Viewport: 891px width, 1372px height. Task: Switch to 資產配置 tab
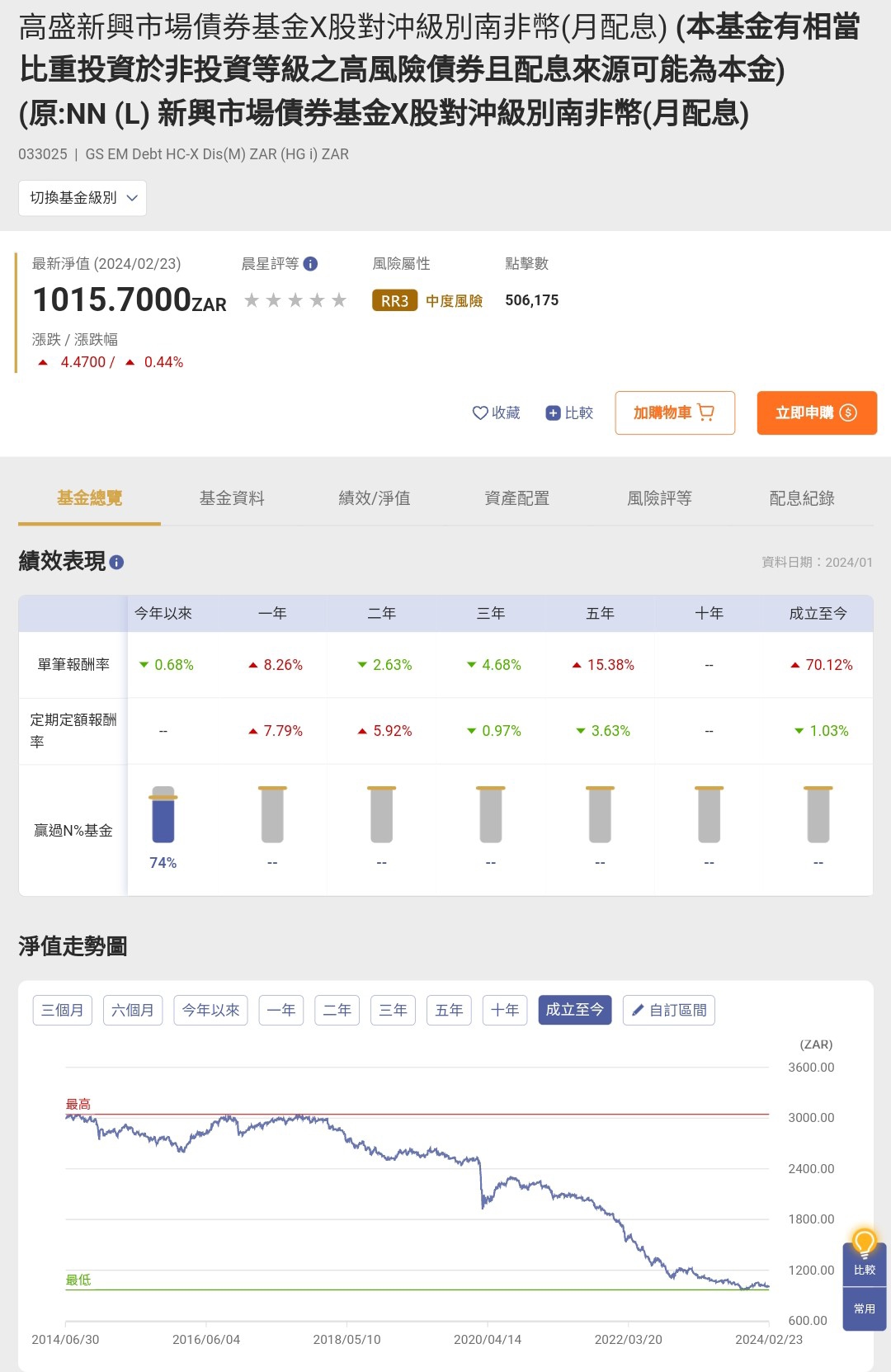(x=517, y=498)
